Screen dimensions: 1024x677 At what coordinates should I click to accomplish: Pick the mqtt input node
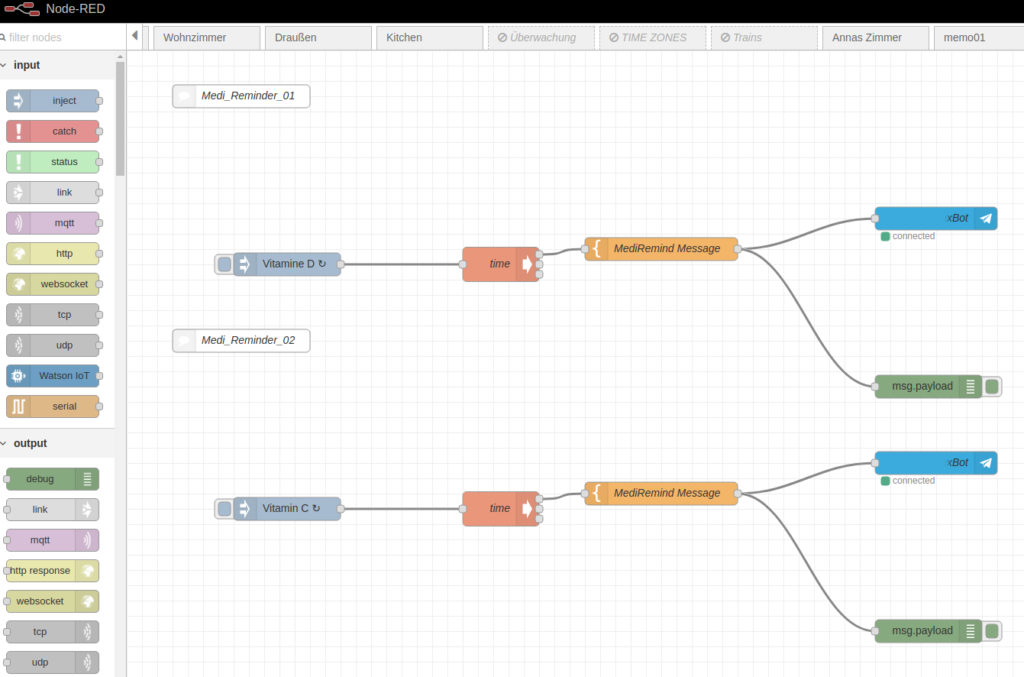pyautogui.click(x=53, y=223)
